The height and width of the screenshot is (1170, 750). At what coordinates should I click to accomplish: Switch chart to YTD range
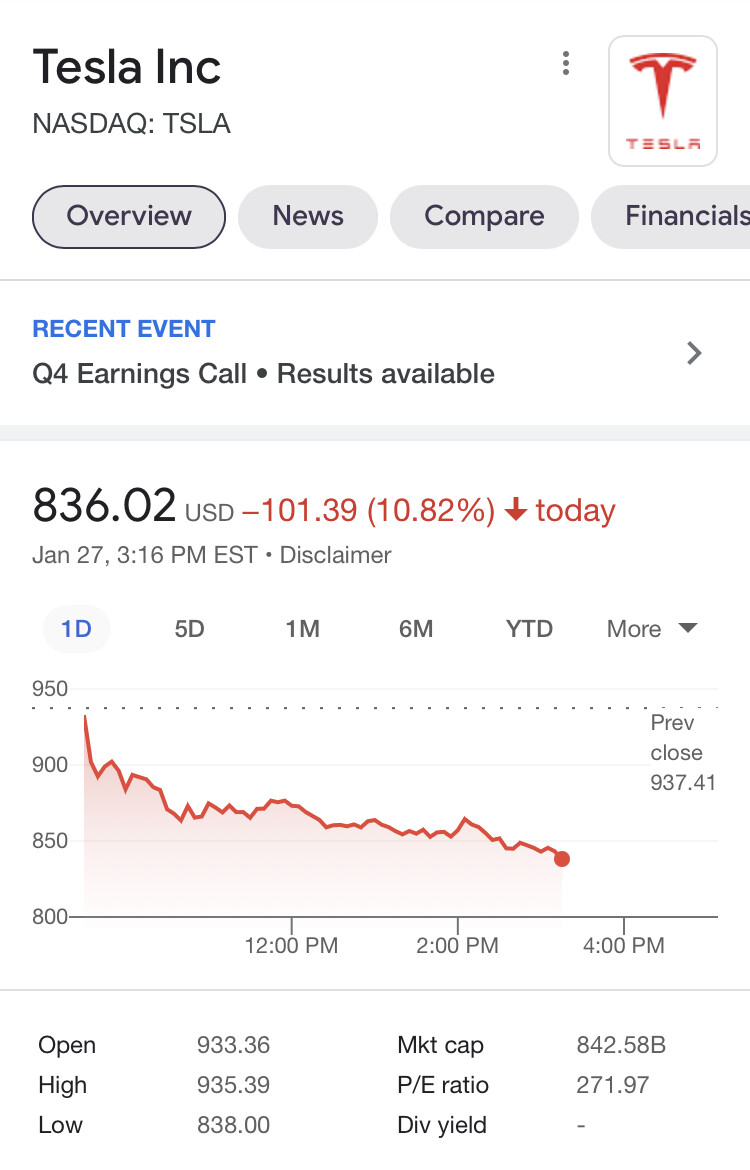pyautogui.click(x=529, y=629)
